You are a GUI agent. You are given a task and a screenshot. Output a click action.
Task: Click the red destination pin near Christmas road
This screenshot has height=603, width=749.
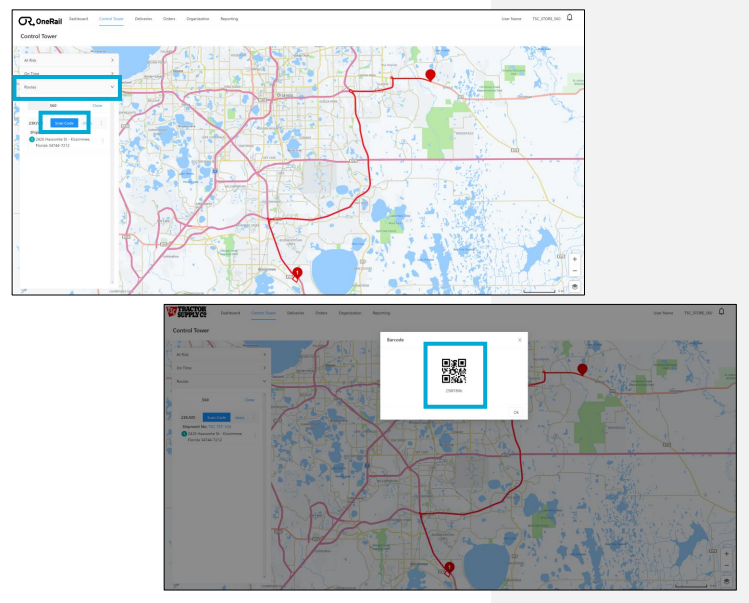[430, 75]
